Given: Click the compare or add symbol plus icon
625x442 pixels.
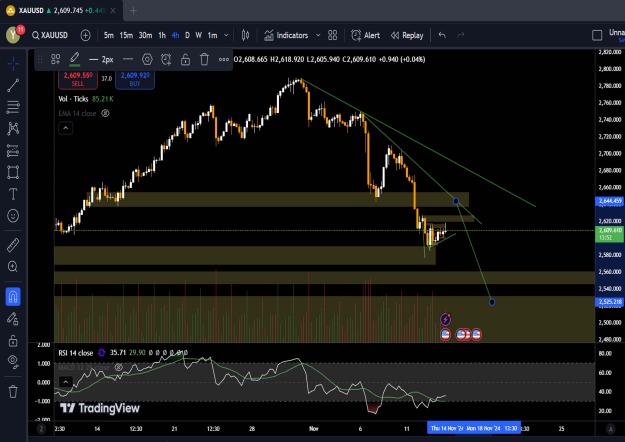Looking at the screenshot, I should [85, 35].
